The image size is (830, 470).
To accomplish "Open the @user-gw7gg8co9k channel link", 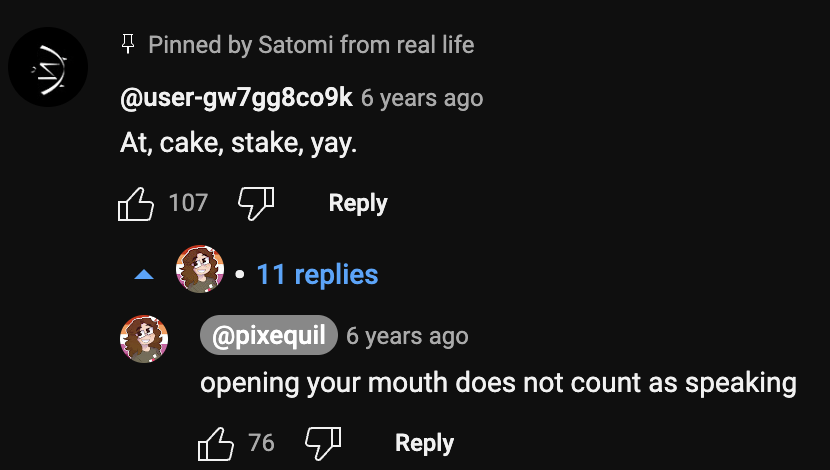I will click(x=236, y=98).
